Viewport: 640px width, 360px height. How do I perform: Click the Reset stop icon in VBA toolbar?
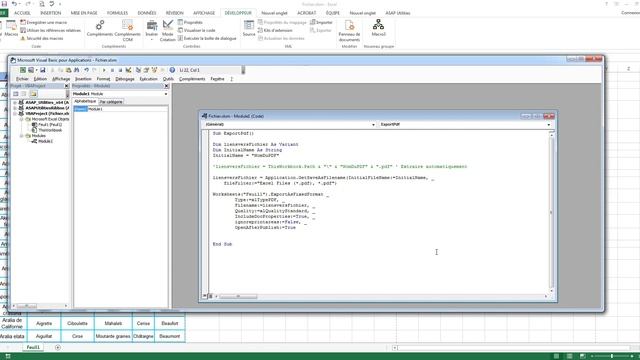click(120, 70)
